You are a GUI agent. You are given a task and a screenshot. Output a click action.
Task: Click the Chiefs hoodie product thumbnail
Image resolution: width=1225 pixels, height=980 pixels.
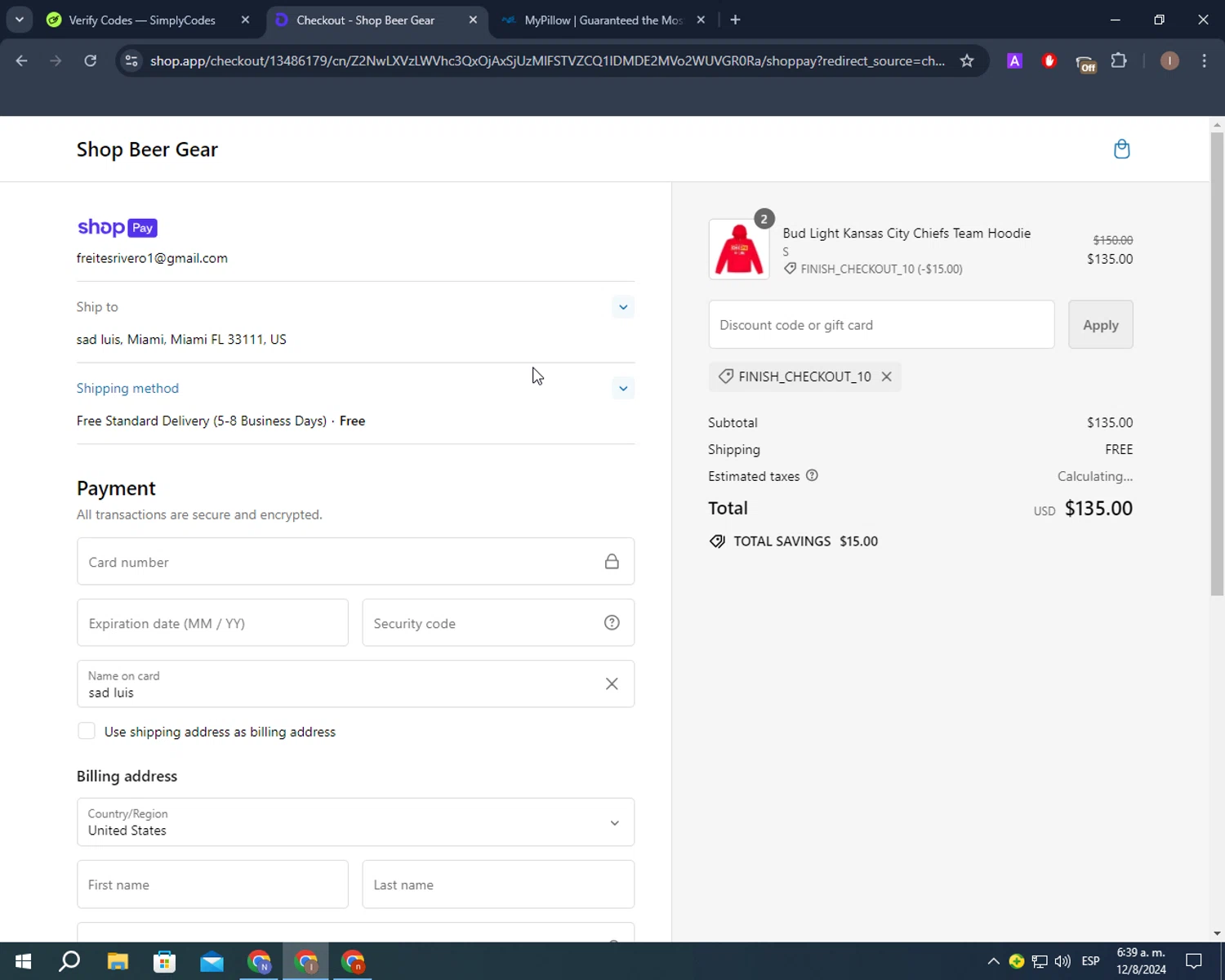point(739,249)
